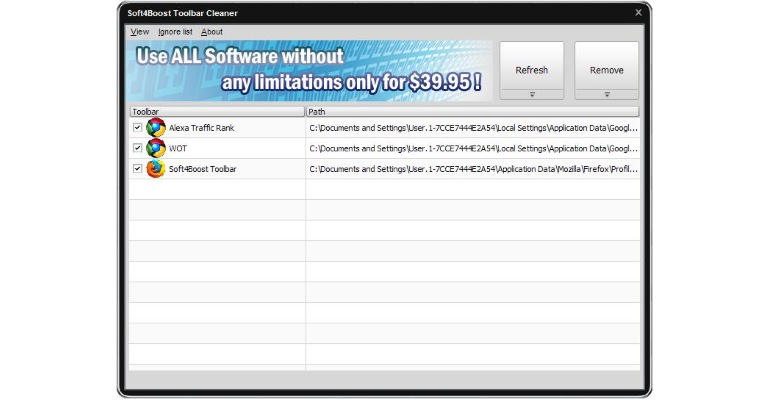
Task: Click the Firefox icon beside Soft4Boost Toolbar
Action: coord(156,169)
